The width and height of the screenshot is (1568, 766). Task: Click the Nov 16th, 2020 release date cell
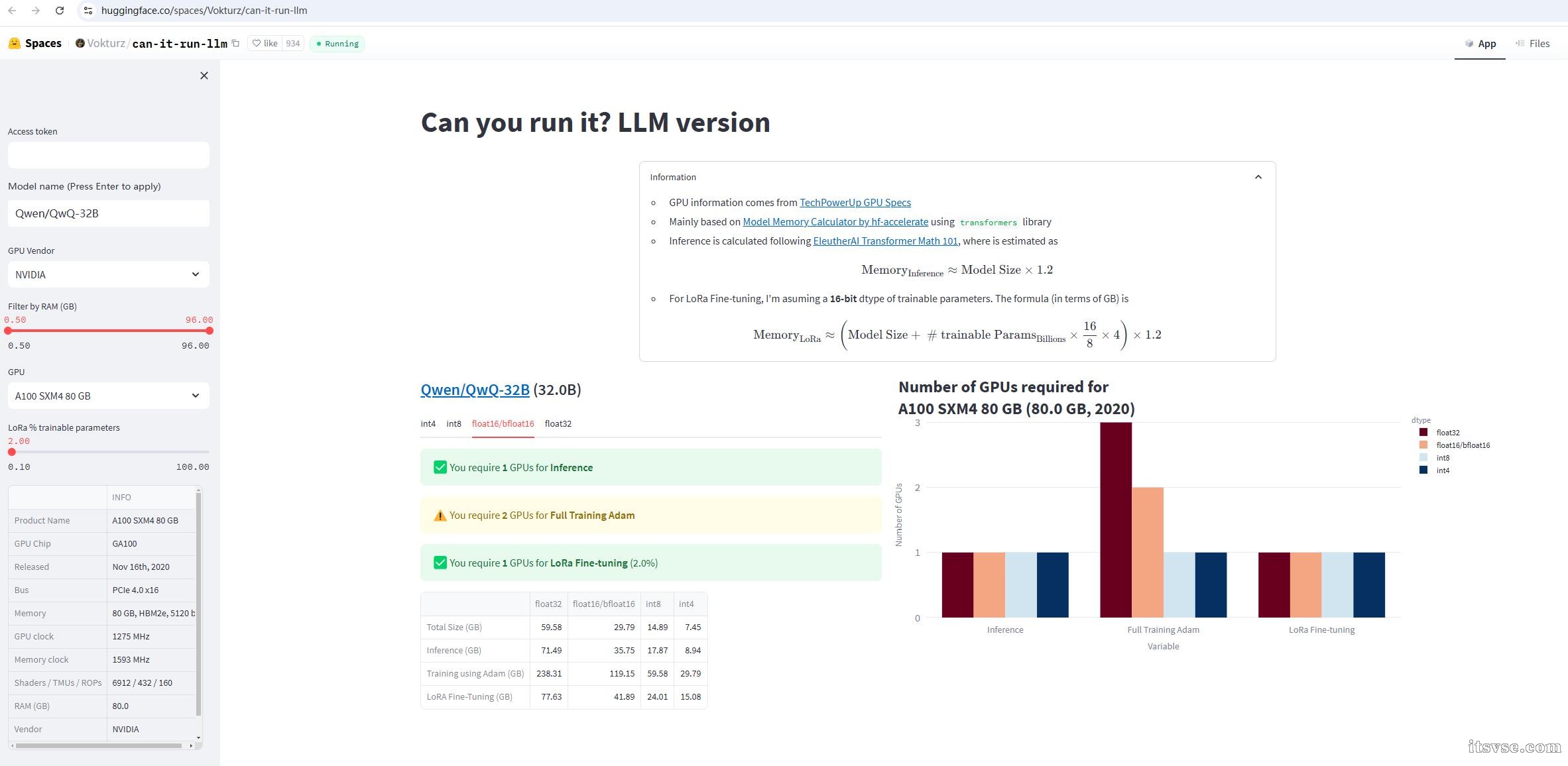[x=152, y=567]
